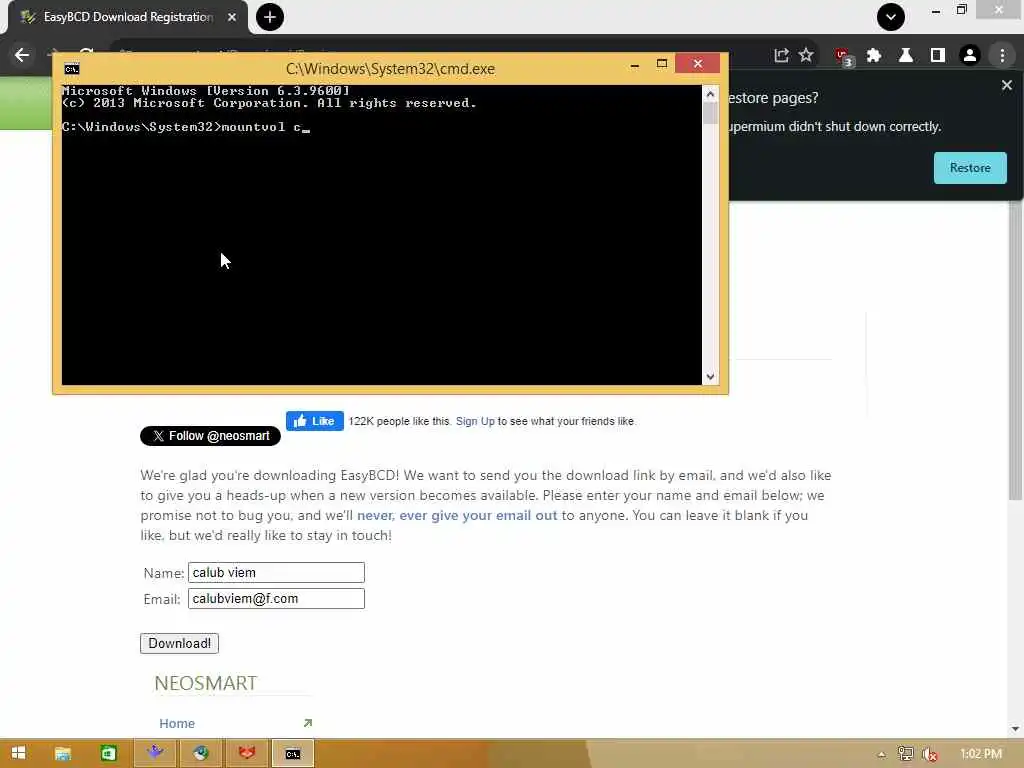Screen dimensions: 1024x768
Task: Open 'never, ever give your email out' link
Action: (457, 515)
